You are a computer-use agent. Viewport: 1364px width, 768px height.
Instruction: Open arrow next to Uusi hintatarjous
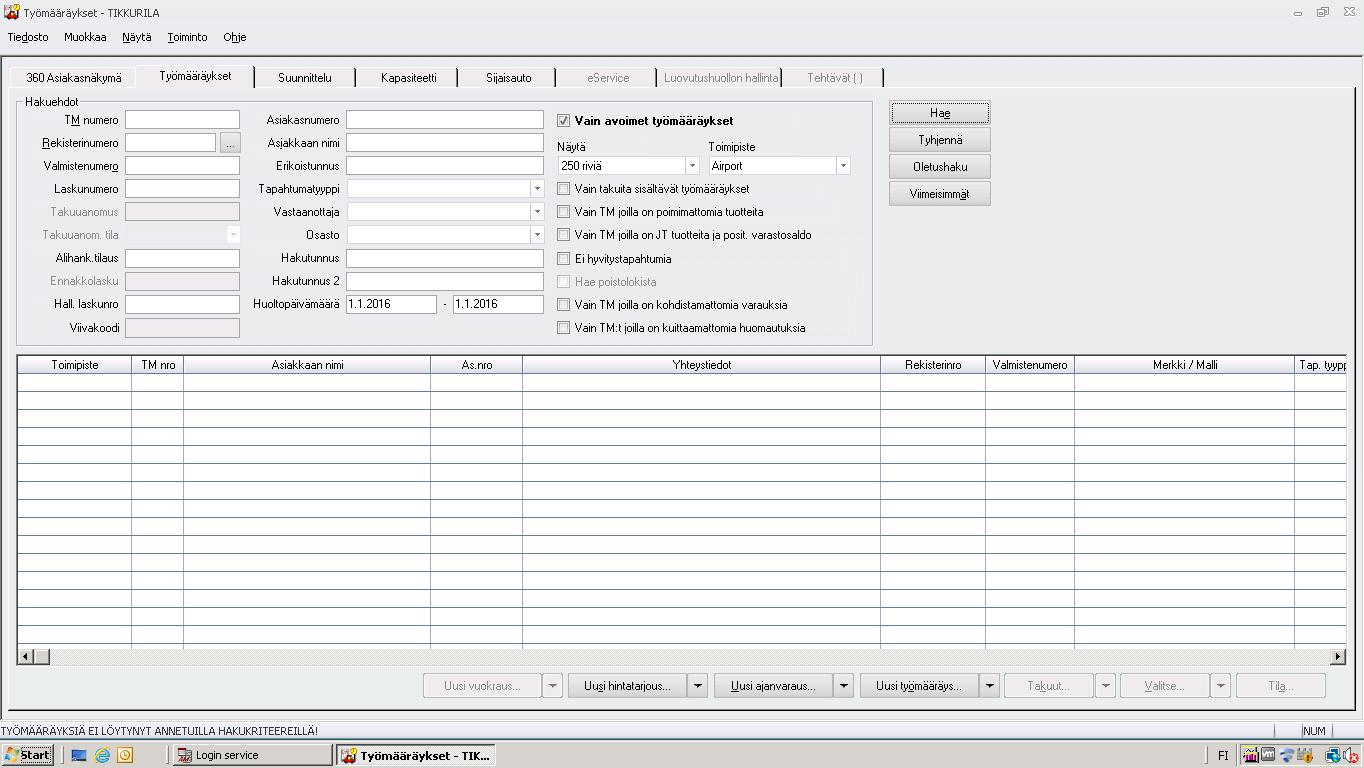click(698, 686)
